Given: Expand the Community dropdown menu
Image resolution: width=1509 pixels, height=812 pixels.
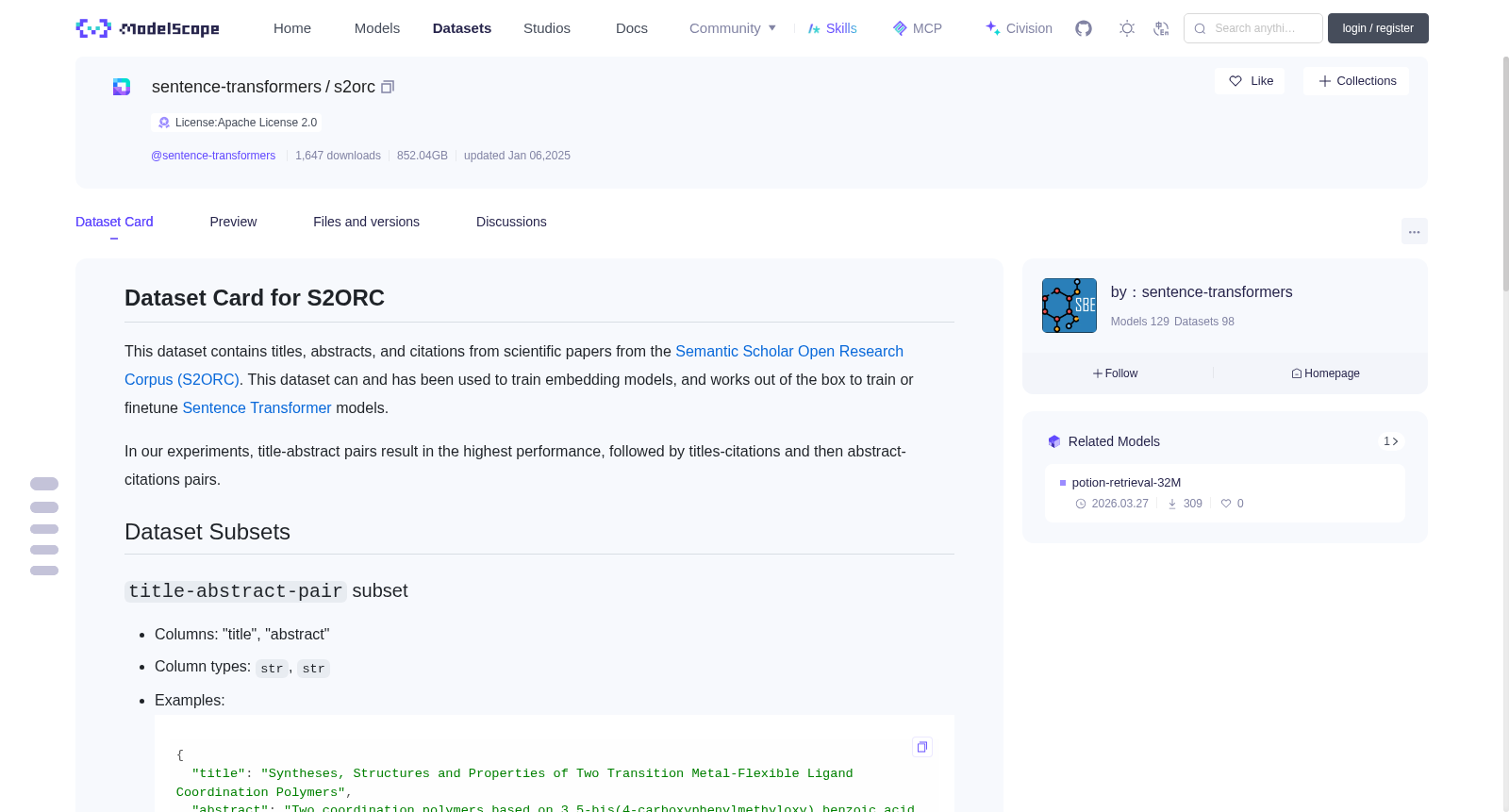Looking at the screenshot, I should 733,28.
